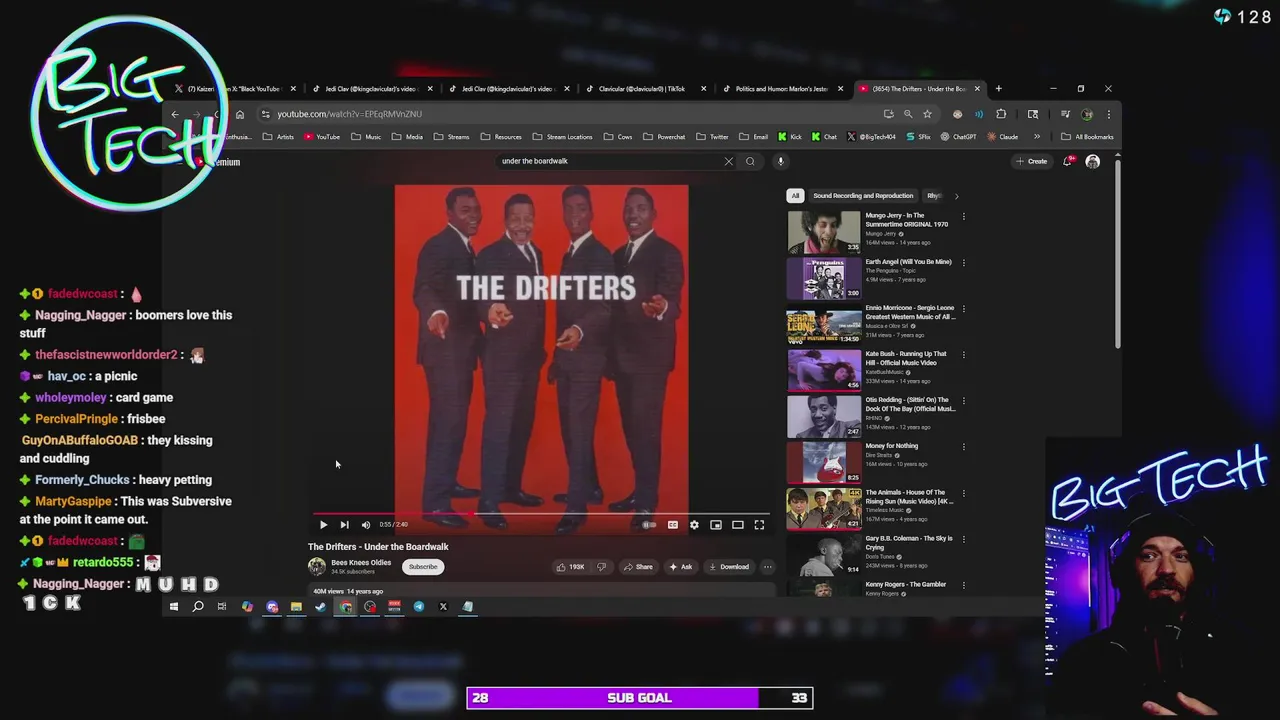Click the Ask button
Viewport: 1280px width, 720px height.
[x=681, y=567]
